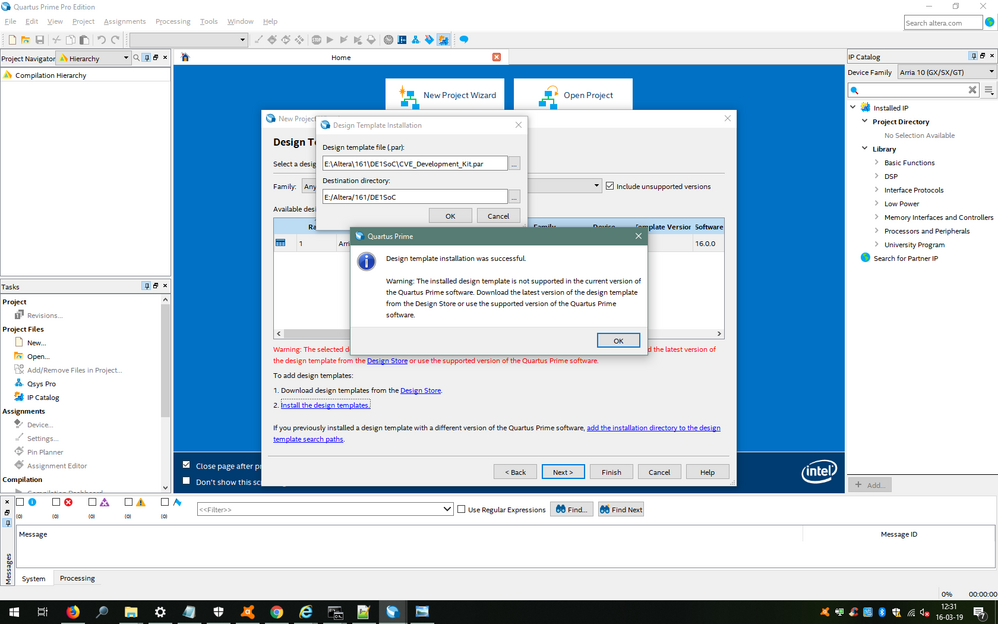This screenshot has width=998, height=624.
Task: Click Finish in New Project Wizard
Action: pos(611,472)
